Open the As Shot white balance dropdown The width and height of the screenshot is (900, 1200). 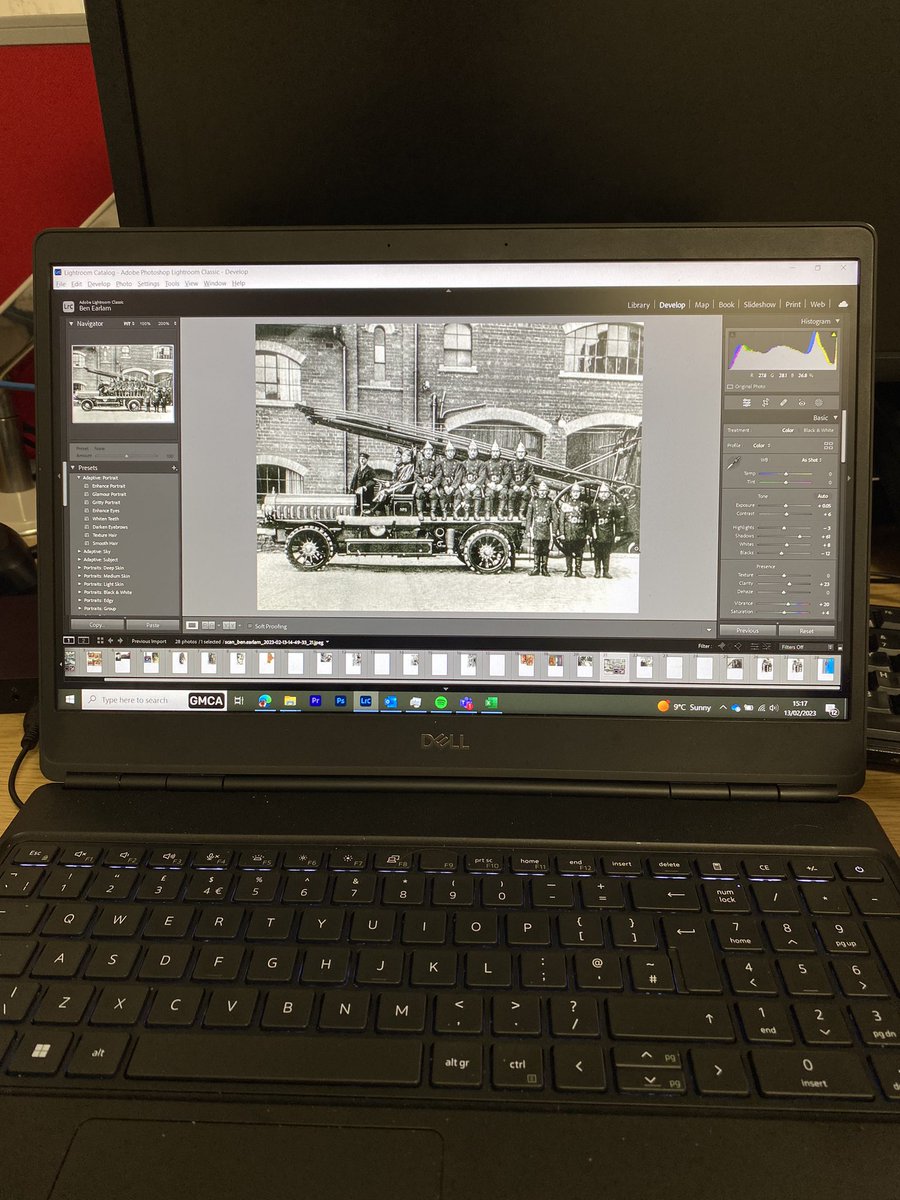click(x=811, y=460)
